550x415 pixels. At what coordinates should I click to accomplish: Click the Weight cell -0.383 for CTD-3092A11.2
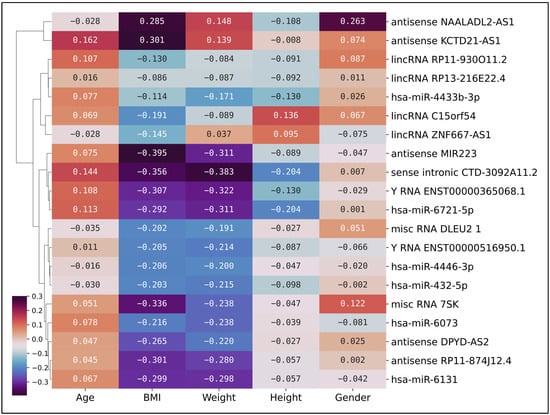(219, 172)
